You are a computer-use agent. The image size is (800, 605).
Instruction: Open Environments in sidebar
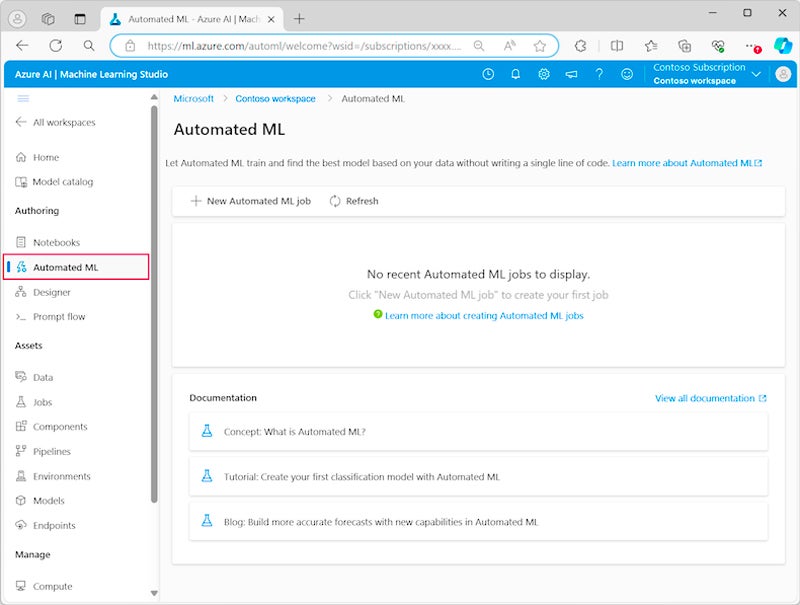point(53,476)
